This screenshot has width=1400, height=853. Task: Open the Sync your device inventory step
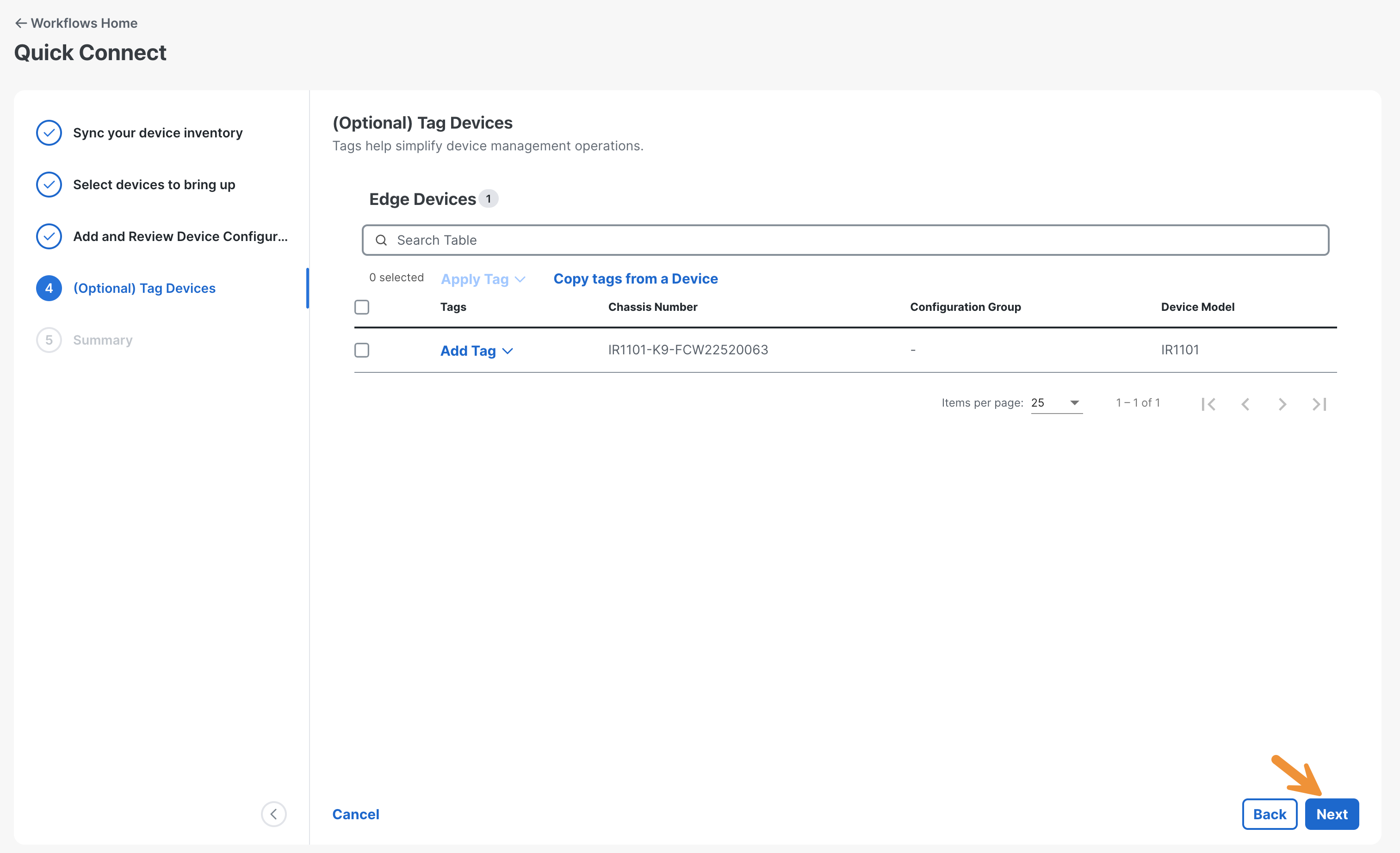tap(158, 133)
